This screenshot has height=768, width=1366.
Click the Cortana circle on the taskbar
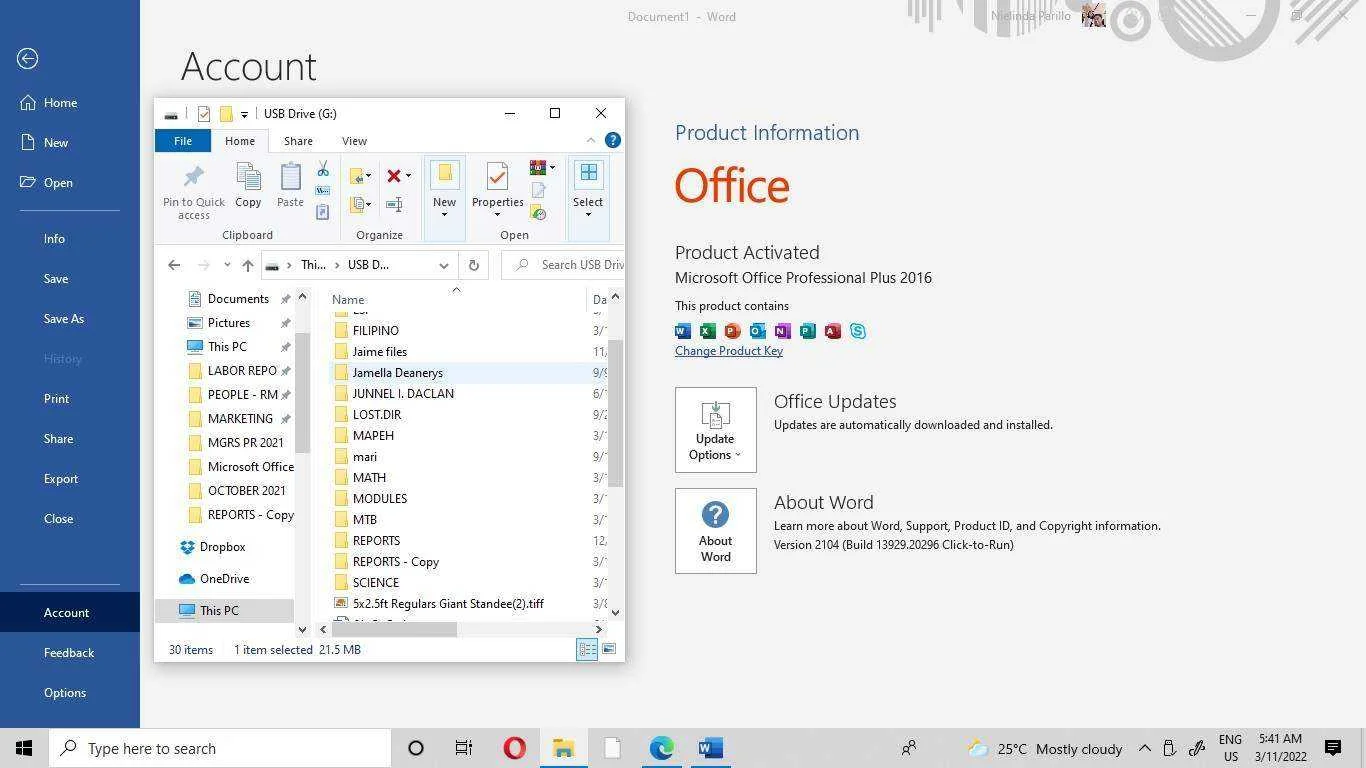tap(416, 748)
